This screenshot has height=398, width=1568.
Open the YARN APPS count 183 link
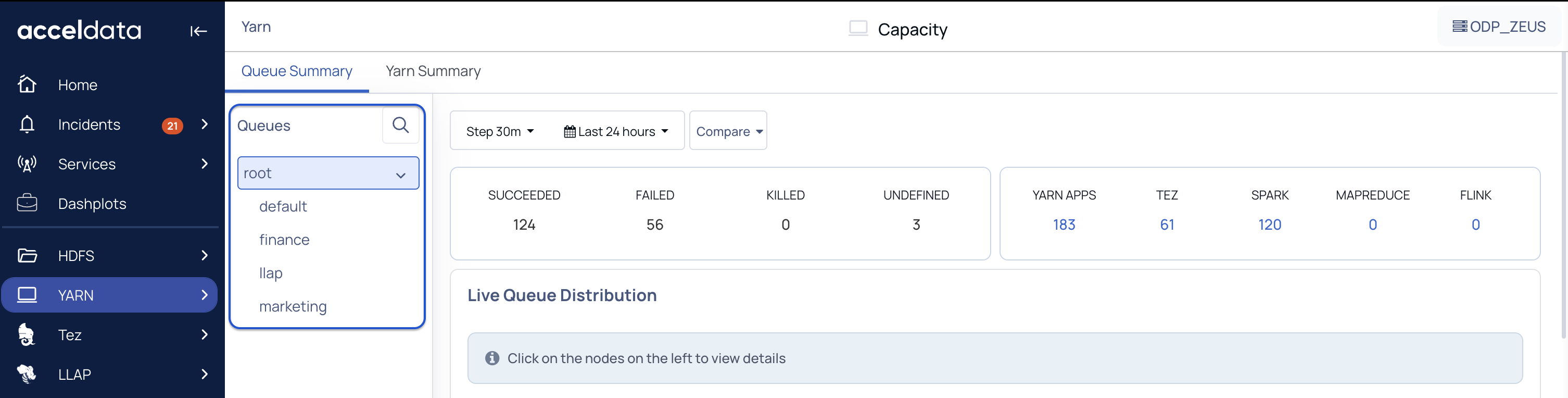coord(1064,225)
